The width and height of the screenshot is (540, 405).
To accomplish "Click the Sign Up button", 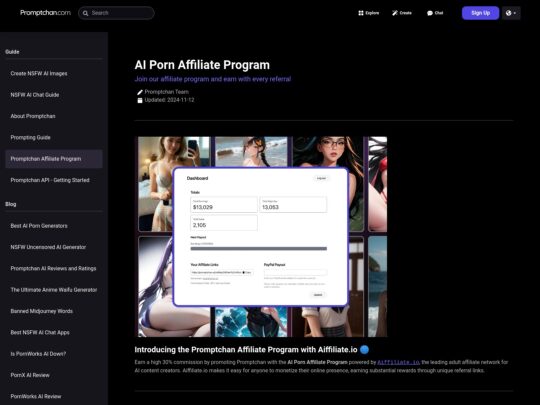I will click(480, 13).
